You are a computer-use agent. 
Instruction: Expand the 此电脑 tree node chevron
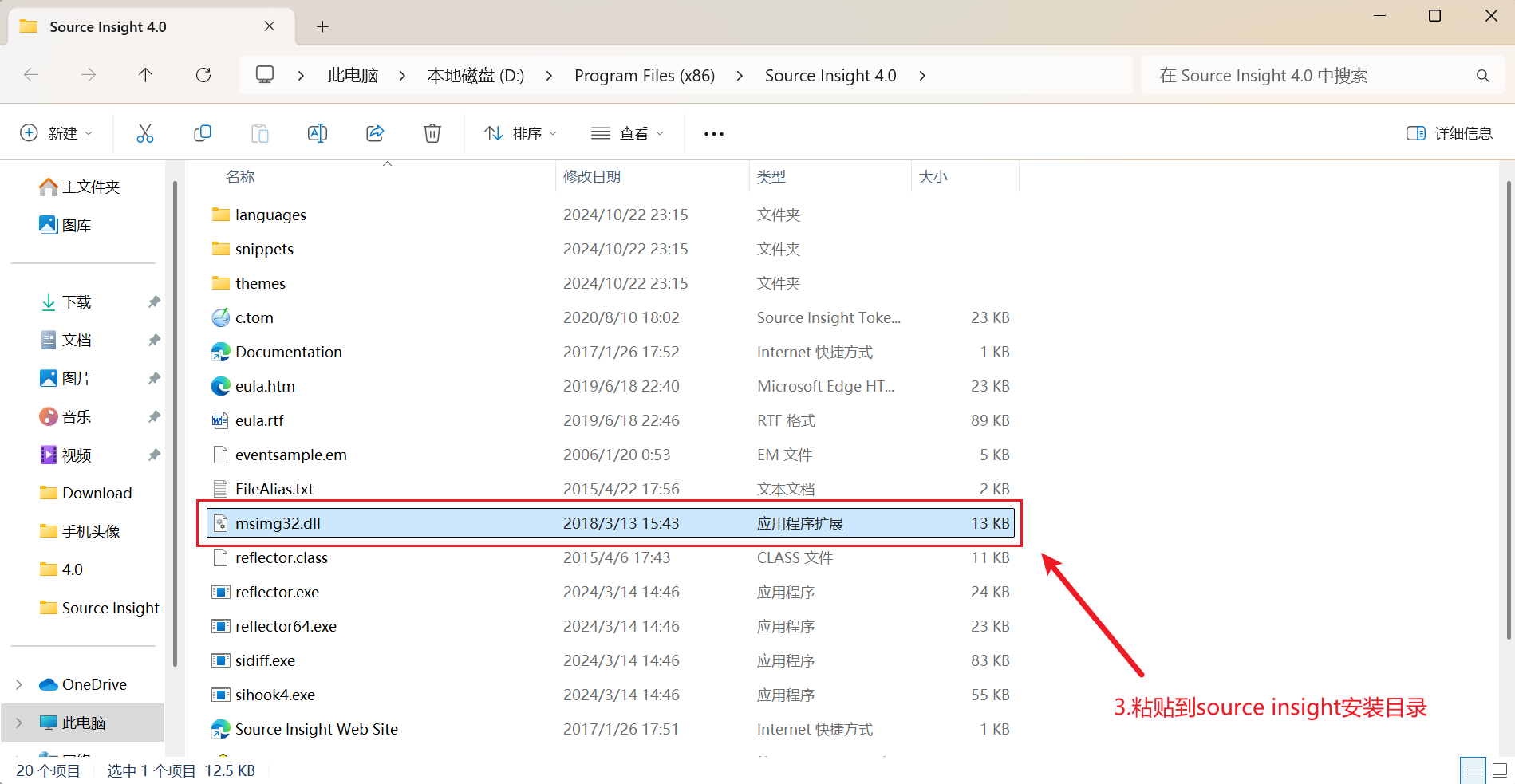click(x=19, y=723)
